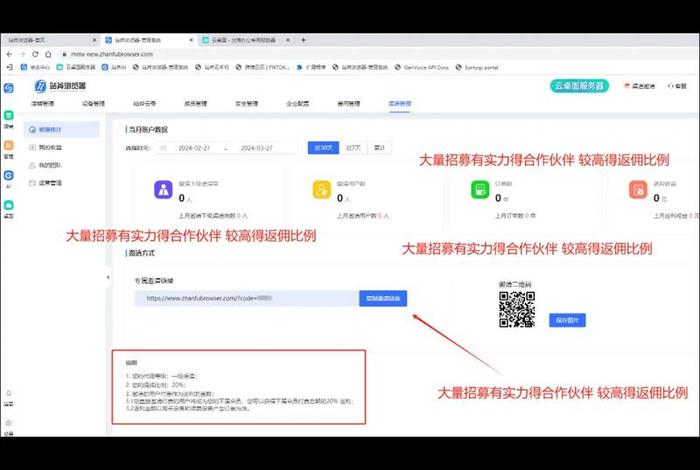Viewport: 700px width, 470px height.
Task: Open the TIKTOK bookmark
Action: coord(262,67)
